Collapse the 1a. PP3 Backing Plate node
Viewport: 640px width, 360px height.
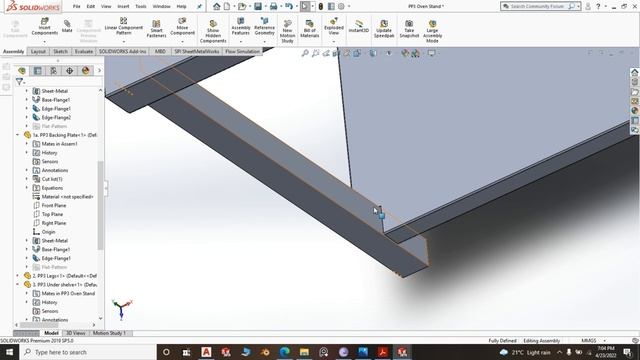18,135
